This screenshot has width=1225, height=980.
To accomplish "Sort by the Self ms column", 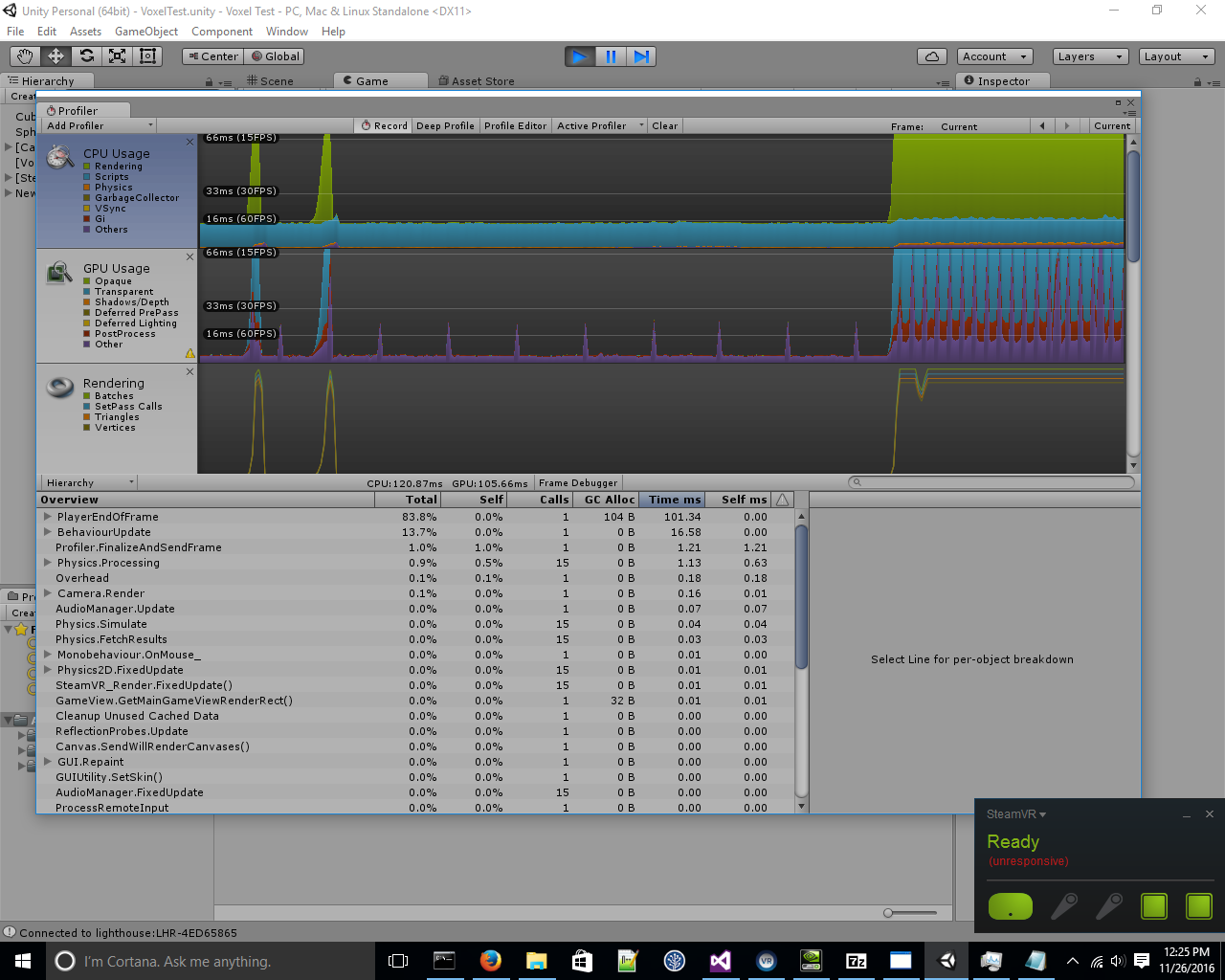I will pyautogui.click(x=739, y=500).
